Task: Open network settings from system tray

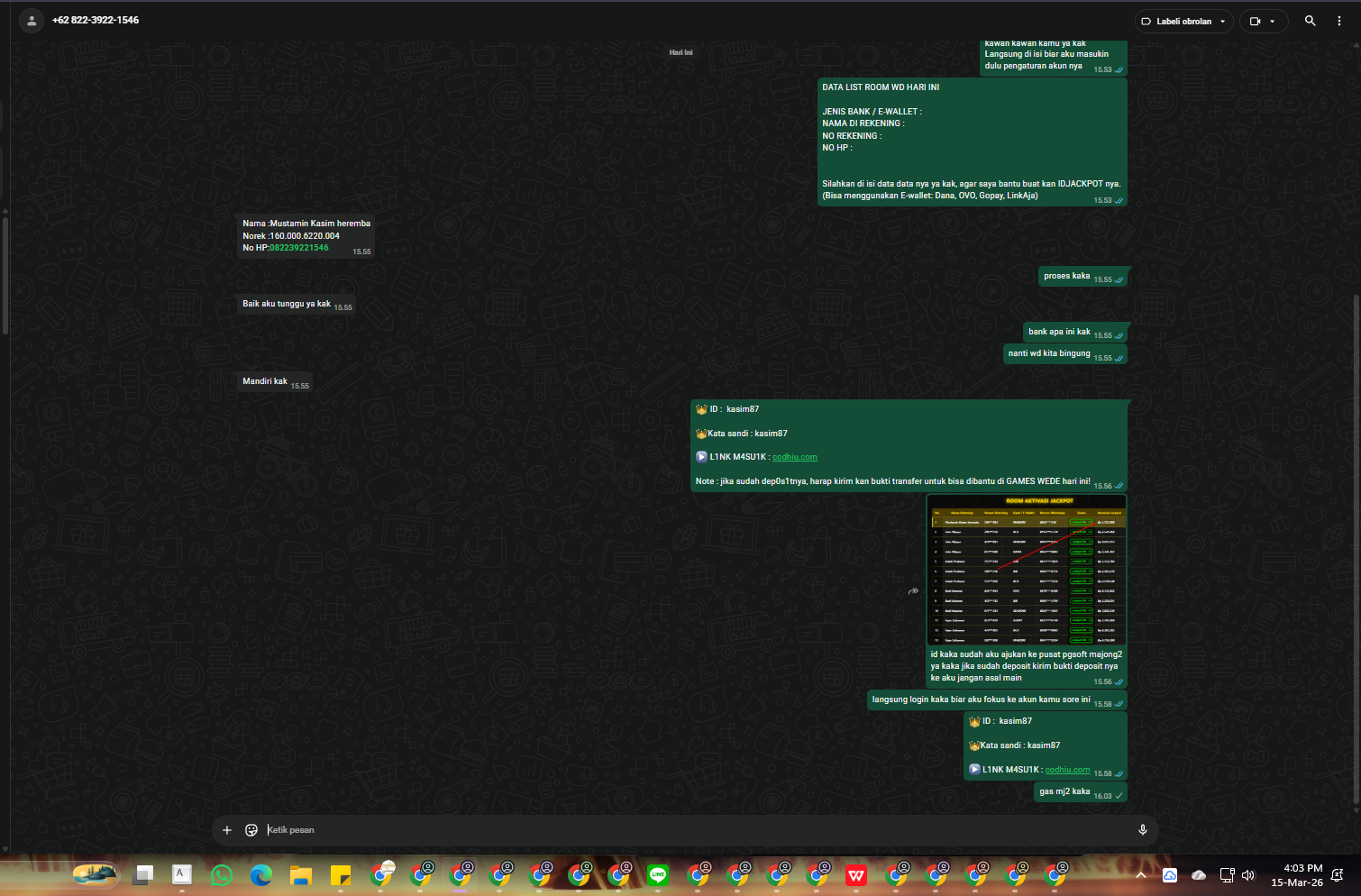Action: (1227, 875)
